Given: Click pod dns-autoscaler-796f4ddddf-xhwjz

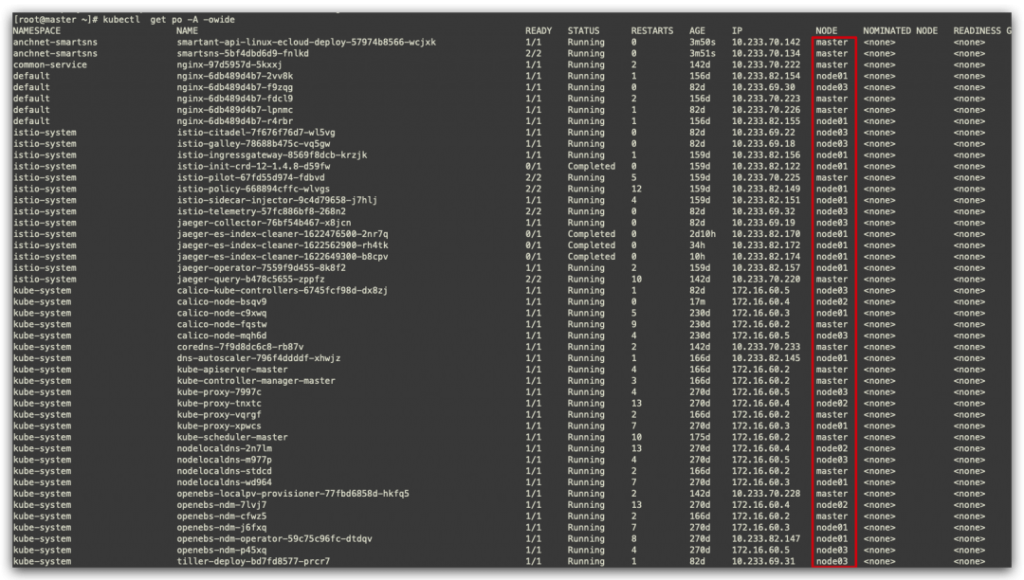Looking at the screenshot, I should [x=259, y=358].
